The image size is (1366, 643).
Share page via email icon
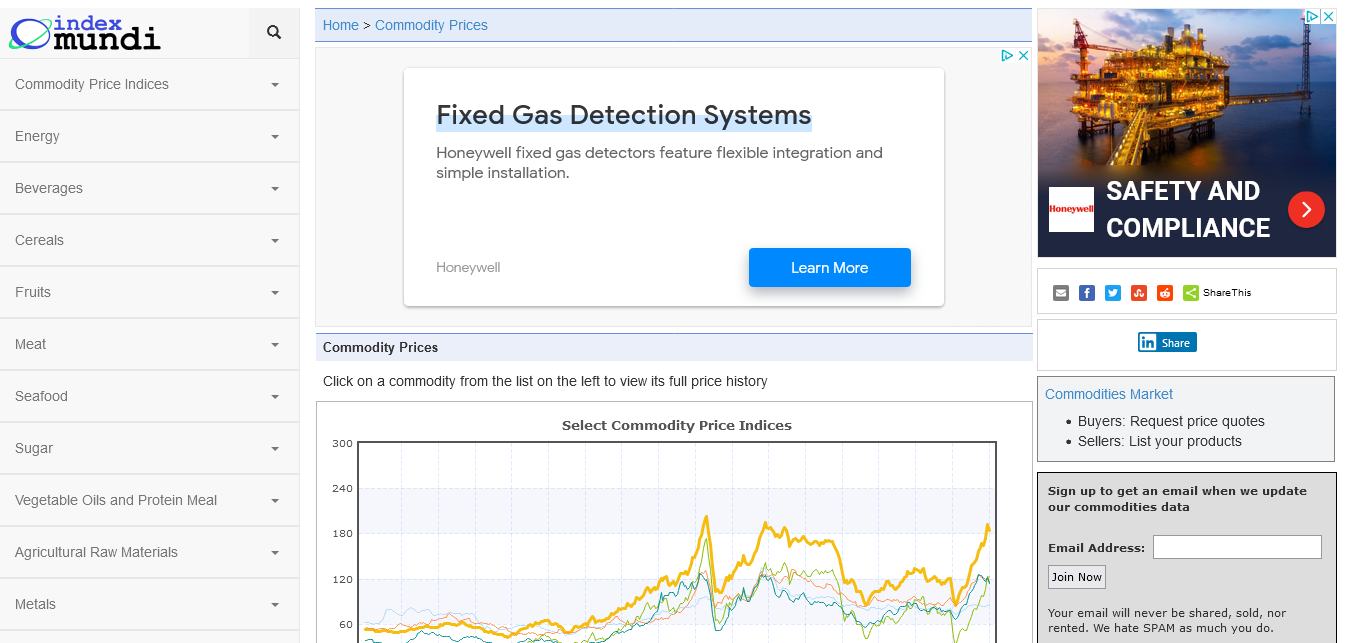click(1061, 293)
